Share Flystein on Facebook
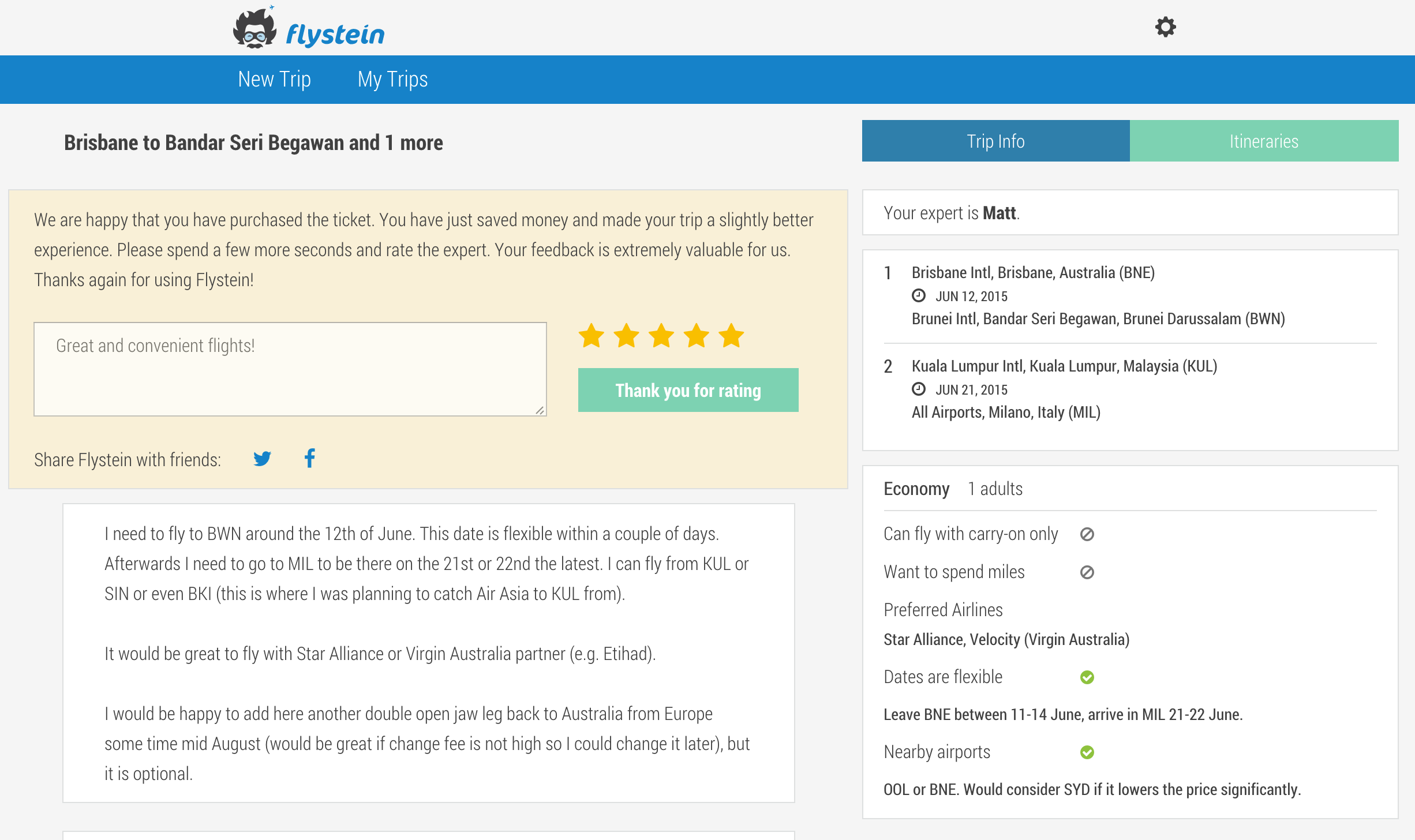This screenshot has height=840, width=1415. [x=310, y=459]
